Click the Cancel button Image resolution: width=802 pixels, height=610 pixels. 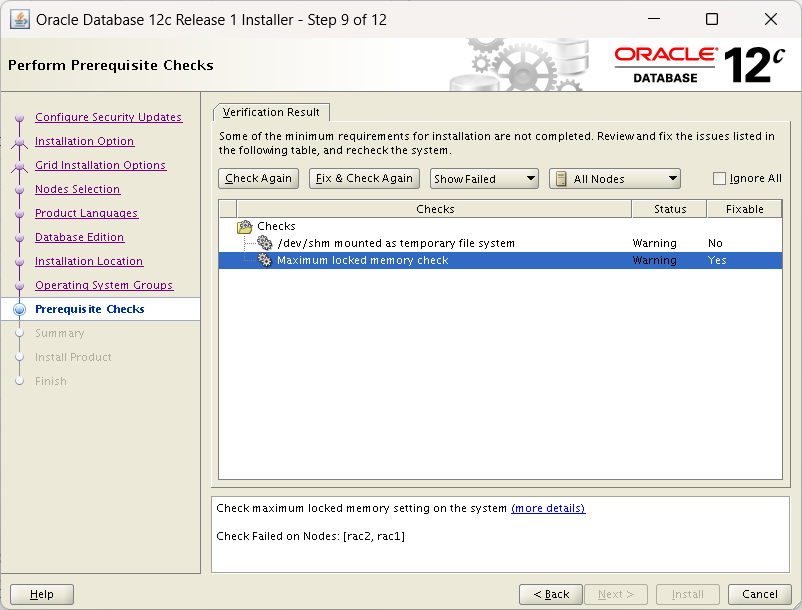click(760, 594)
